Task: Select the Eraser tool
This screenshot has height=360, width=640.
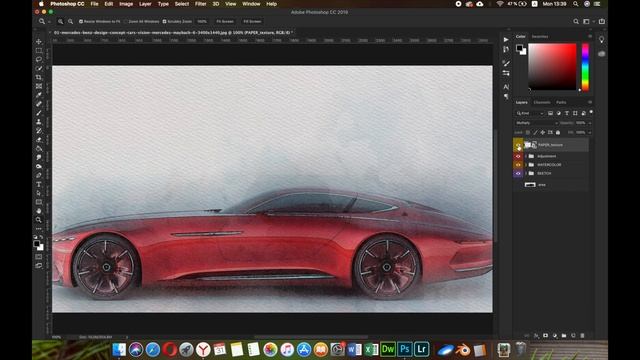Action: click(x=39, y=140)
